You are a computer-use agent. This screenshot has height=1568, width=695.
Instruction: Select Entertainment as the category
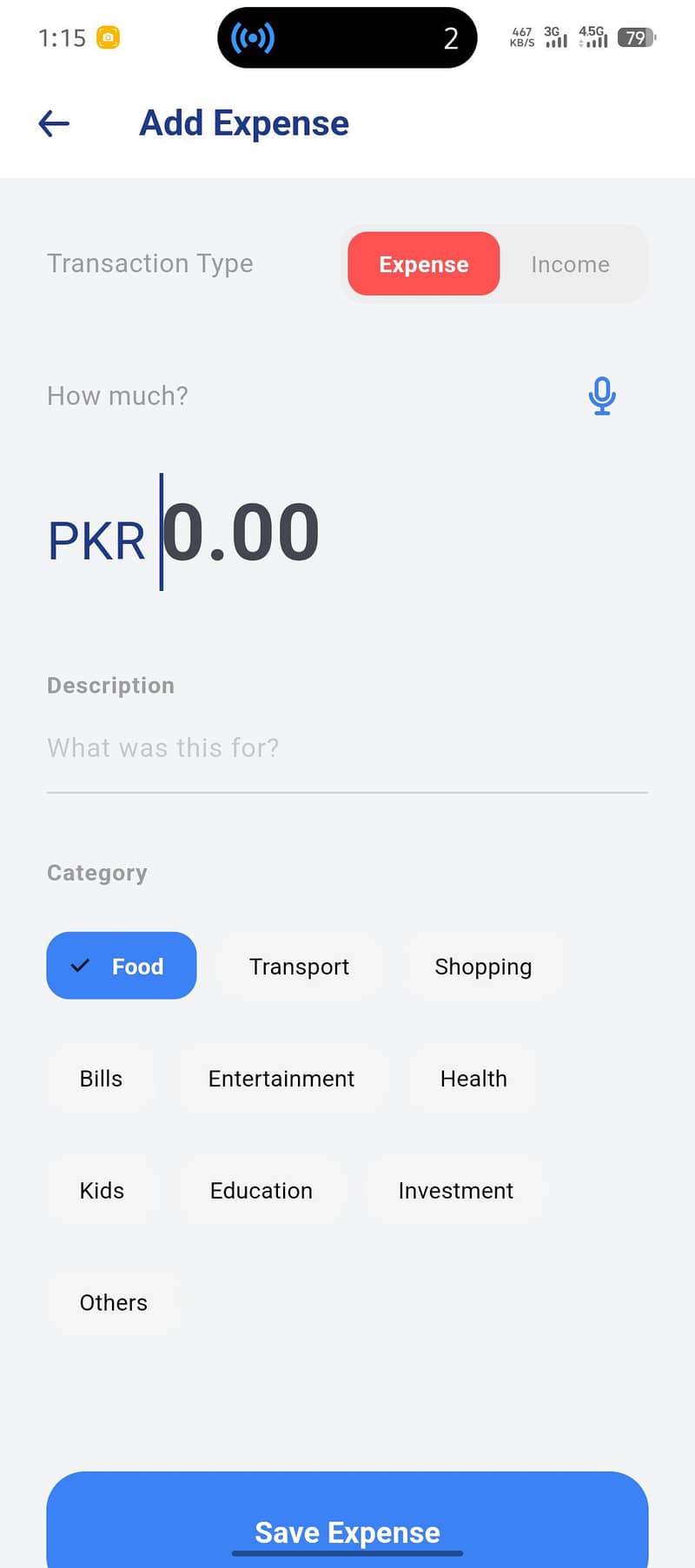pos(281,1079)
